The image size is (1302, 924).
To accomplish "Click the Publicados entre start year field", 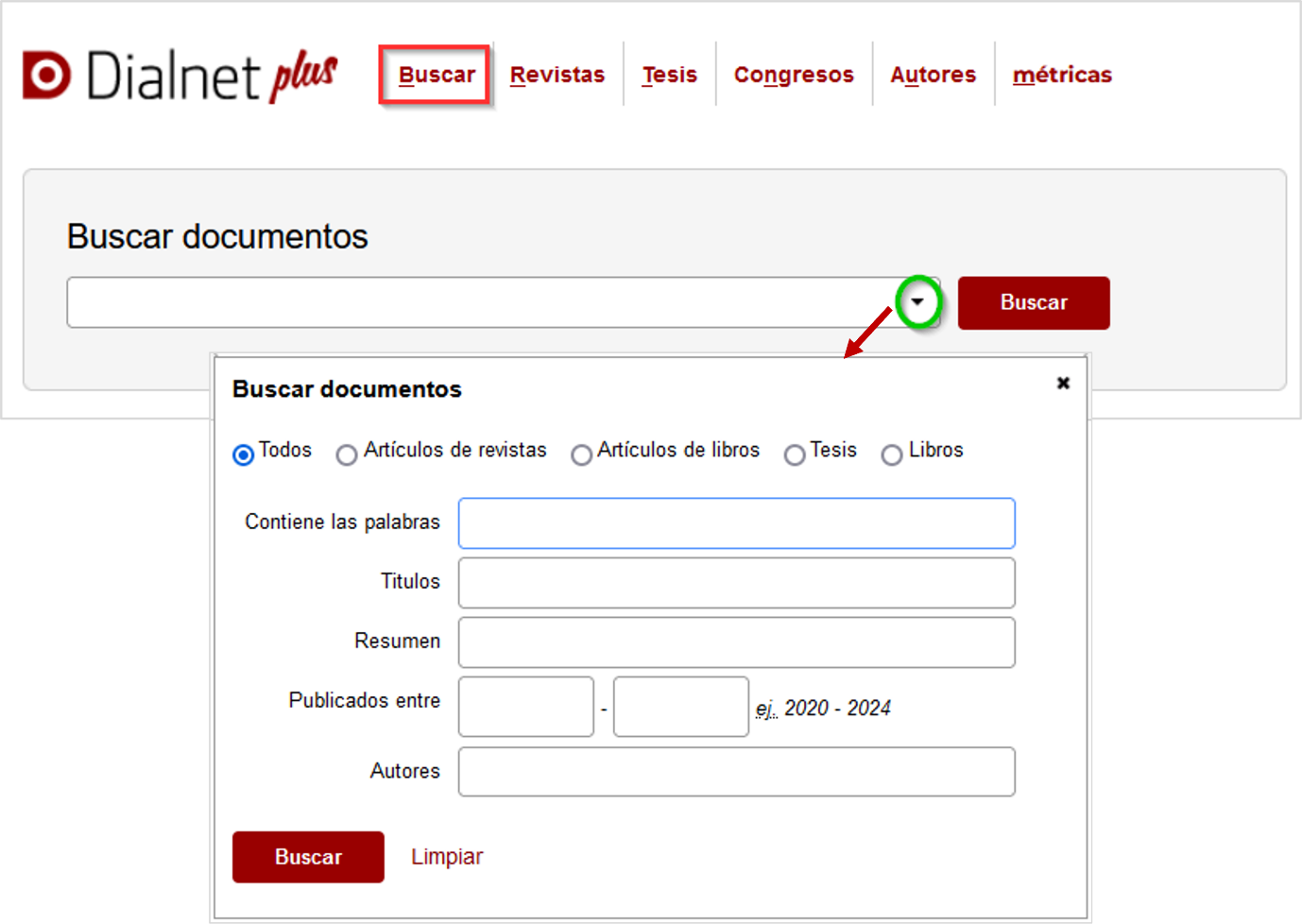I will (526, 707).
